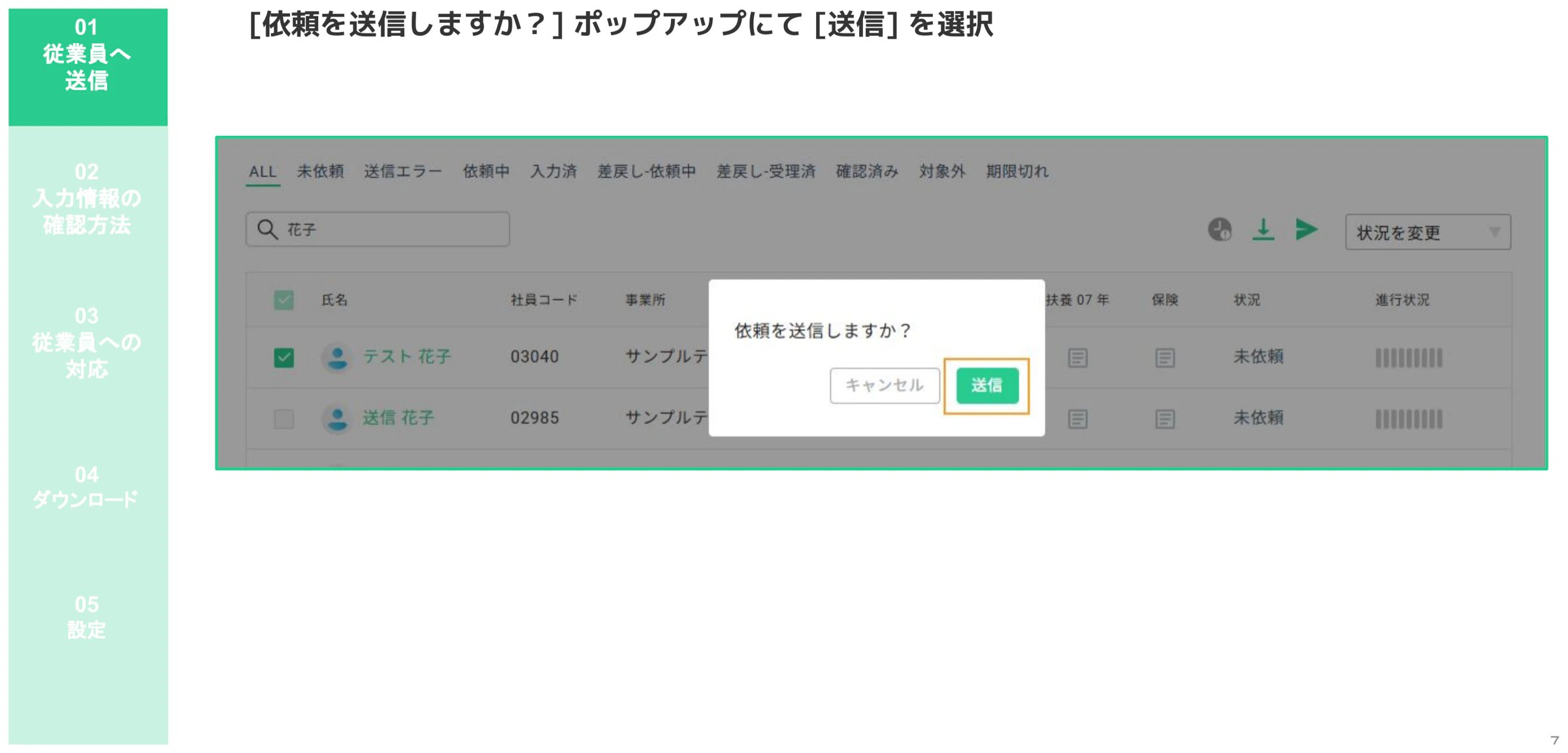Go to section 01 従業員へ送信
Viewport: 1568px width, 753px height.
click(88, 67)
